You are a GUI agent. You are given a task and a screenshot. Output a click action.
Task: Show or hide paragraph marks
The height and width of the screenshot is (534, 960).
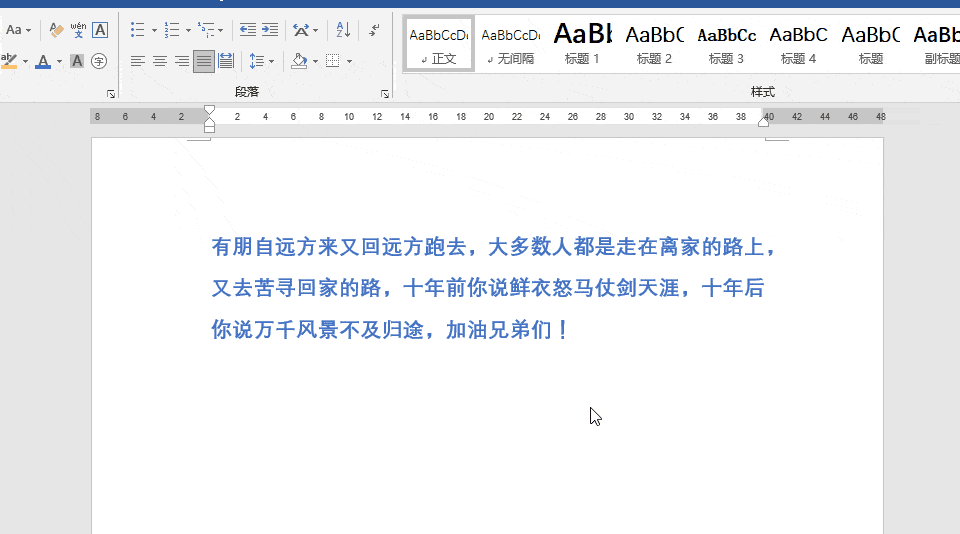click(374, 29)
